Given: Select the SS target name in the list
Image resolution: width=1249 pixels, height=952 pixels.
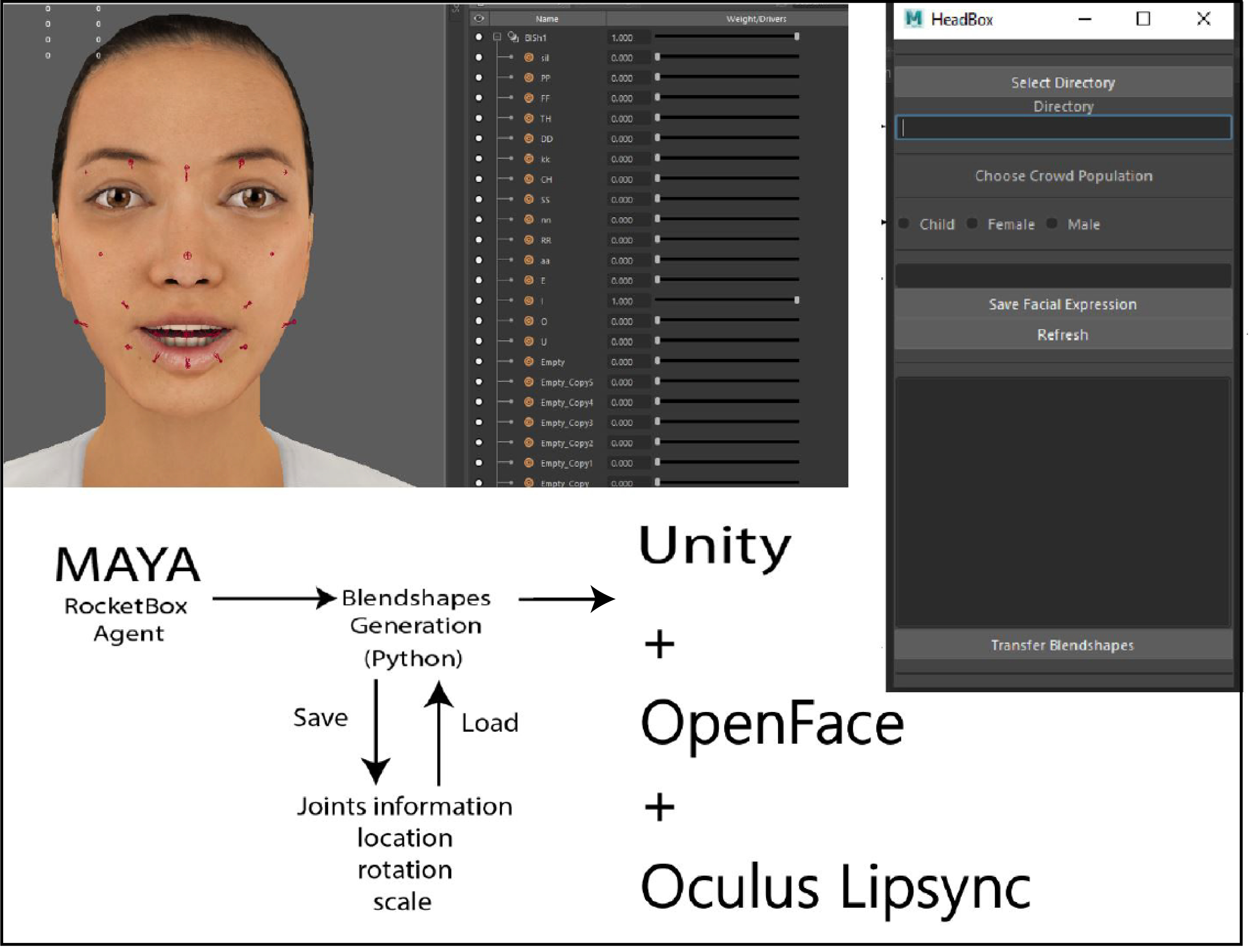Looking at the screenshot, I should [545, 200].
